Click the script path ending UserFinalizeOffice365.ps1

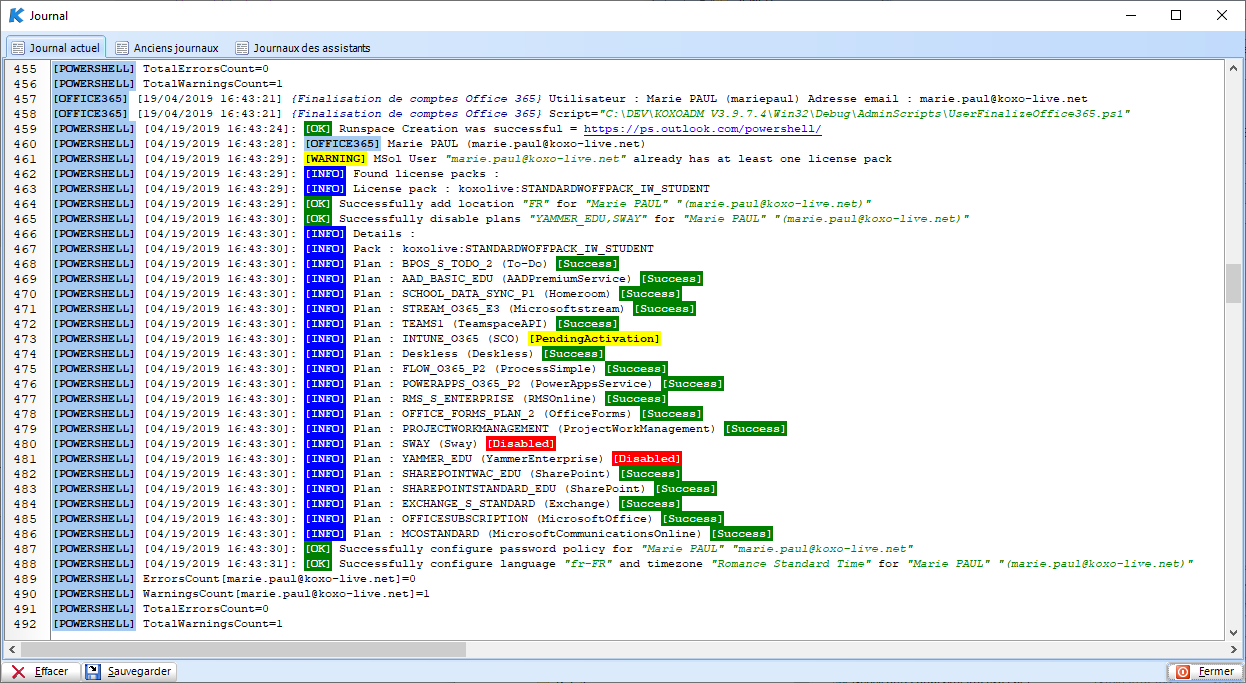tap(863, 114)
